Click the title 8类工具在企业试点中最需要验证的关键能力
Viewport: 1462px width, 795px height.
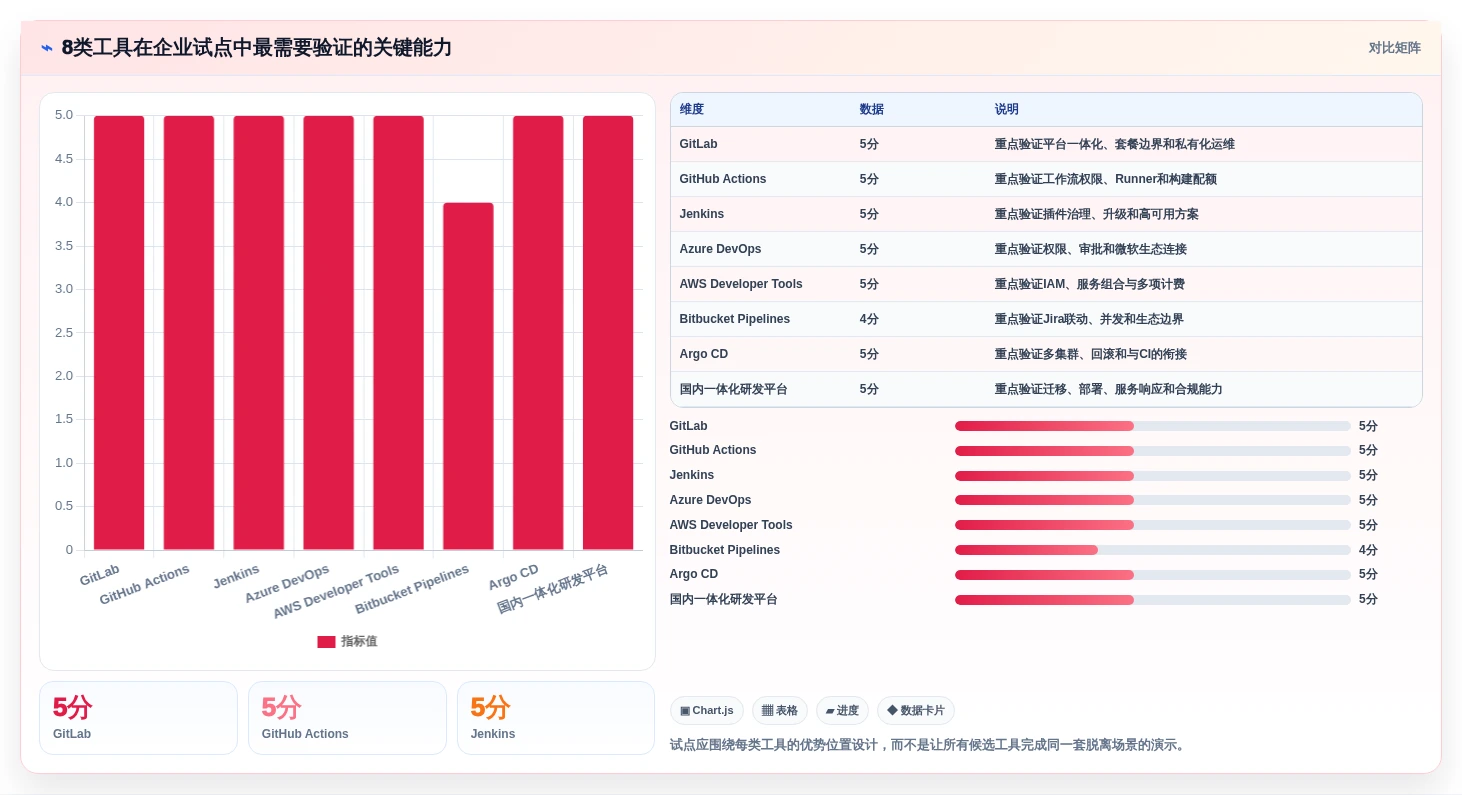pyautogui.click(x=257, y=47)
